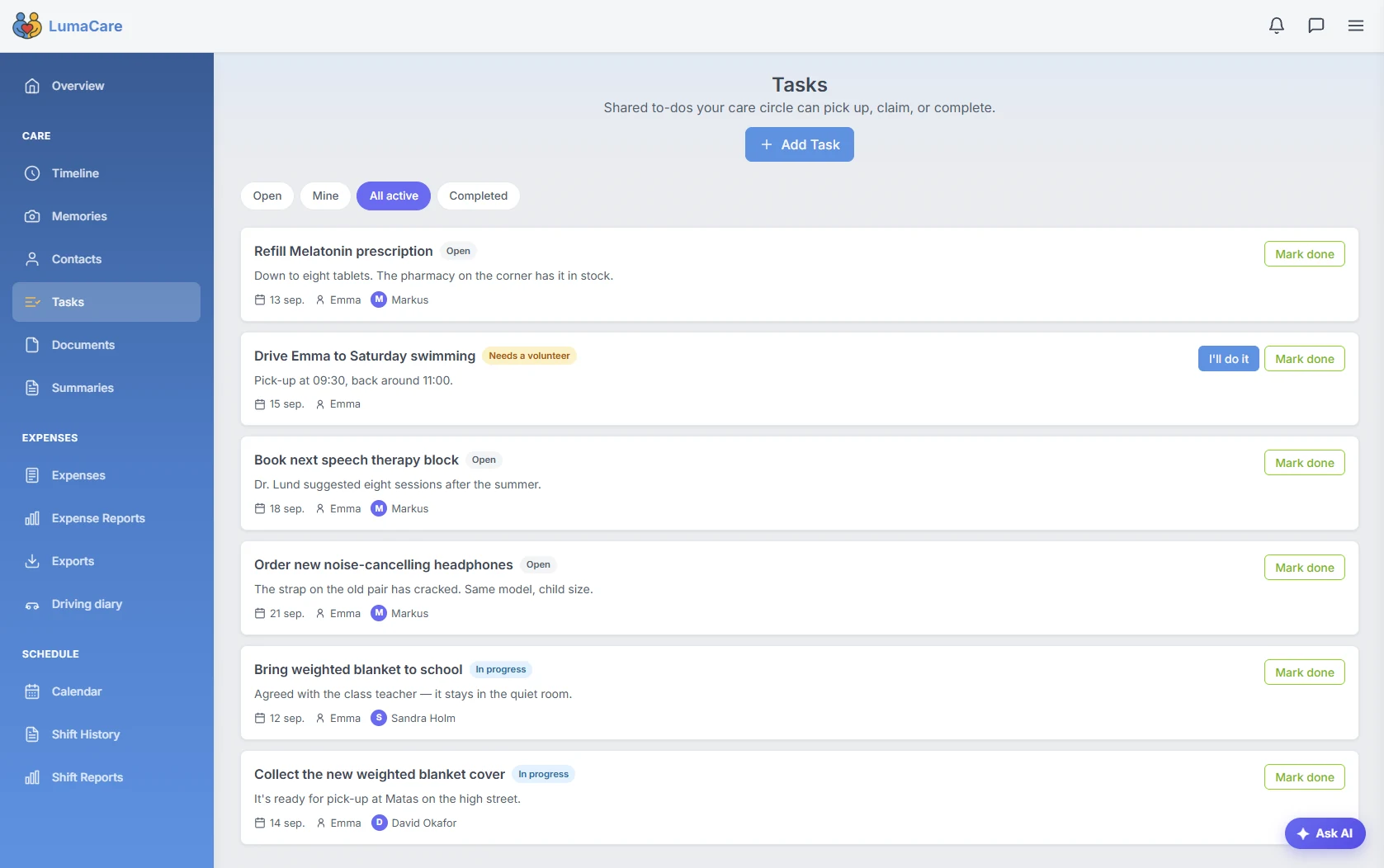The width and height of the screenshot is (1384, 868).
Task: Mark Refill Melatonin prescription done
Action: [x=1305, y=254]
